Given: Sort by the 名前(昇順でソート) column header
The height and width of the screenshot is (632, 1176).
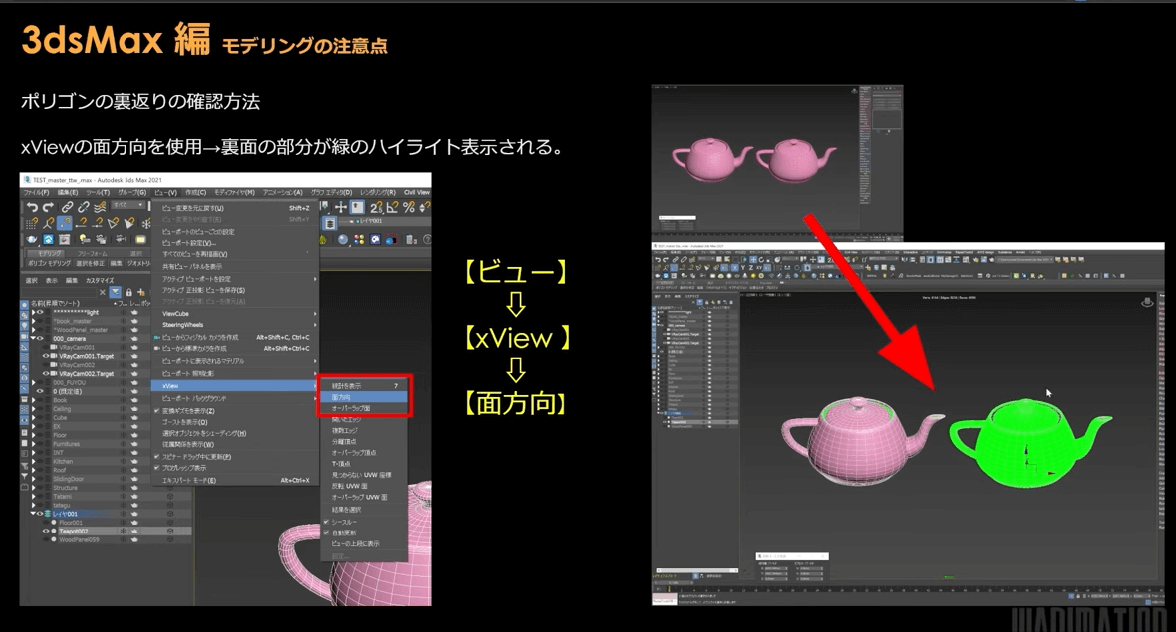Looking at the screenshot, I should pyautogui.click(x=55, y=303).
